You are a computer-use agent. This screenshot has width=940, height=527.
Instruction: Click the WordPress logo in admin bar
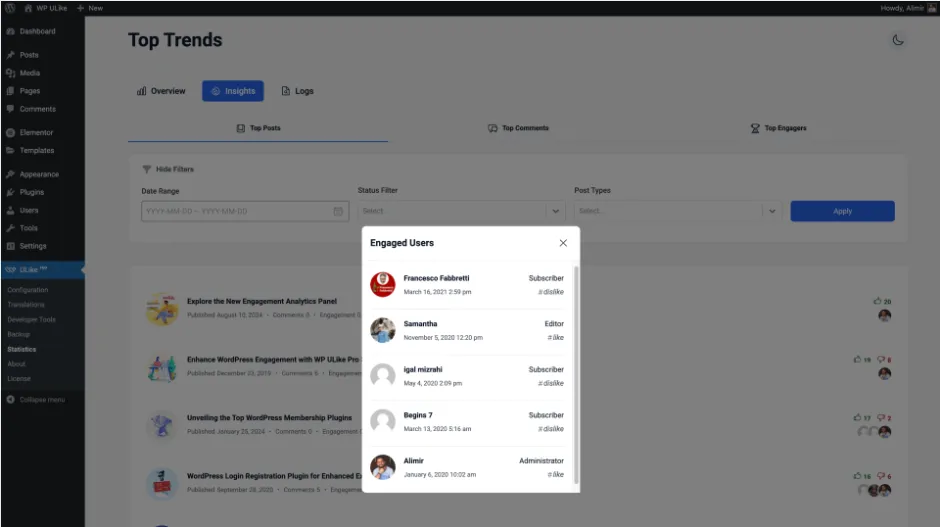tap(10, 8)
